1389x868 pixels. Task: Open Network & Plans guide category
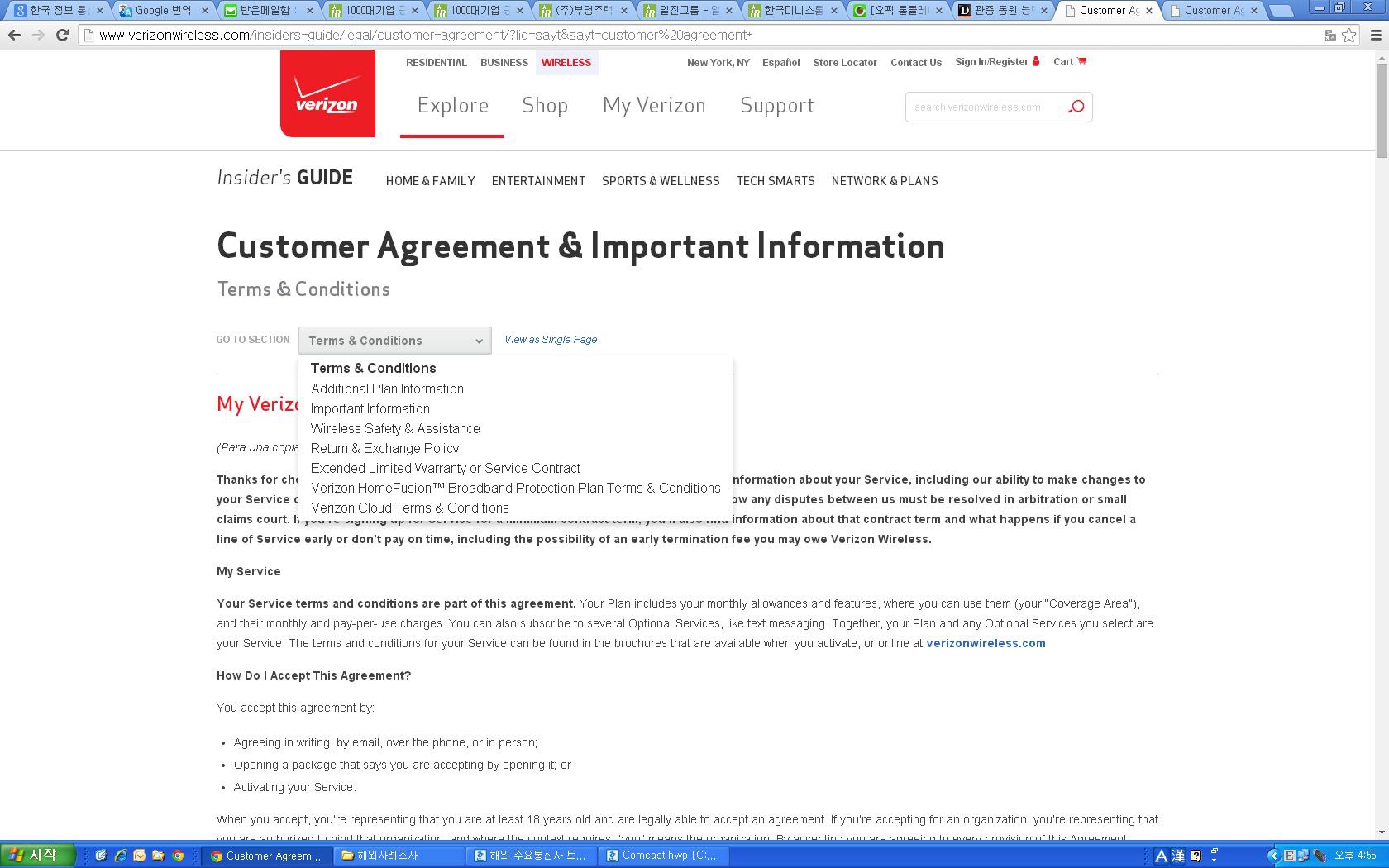(x=885, y=181)
